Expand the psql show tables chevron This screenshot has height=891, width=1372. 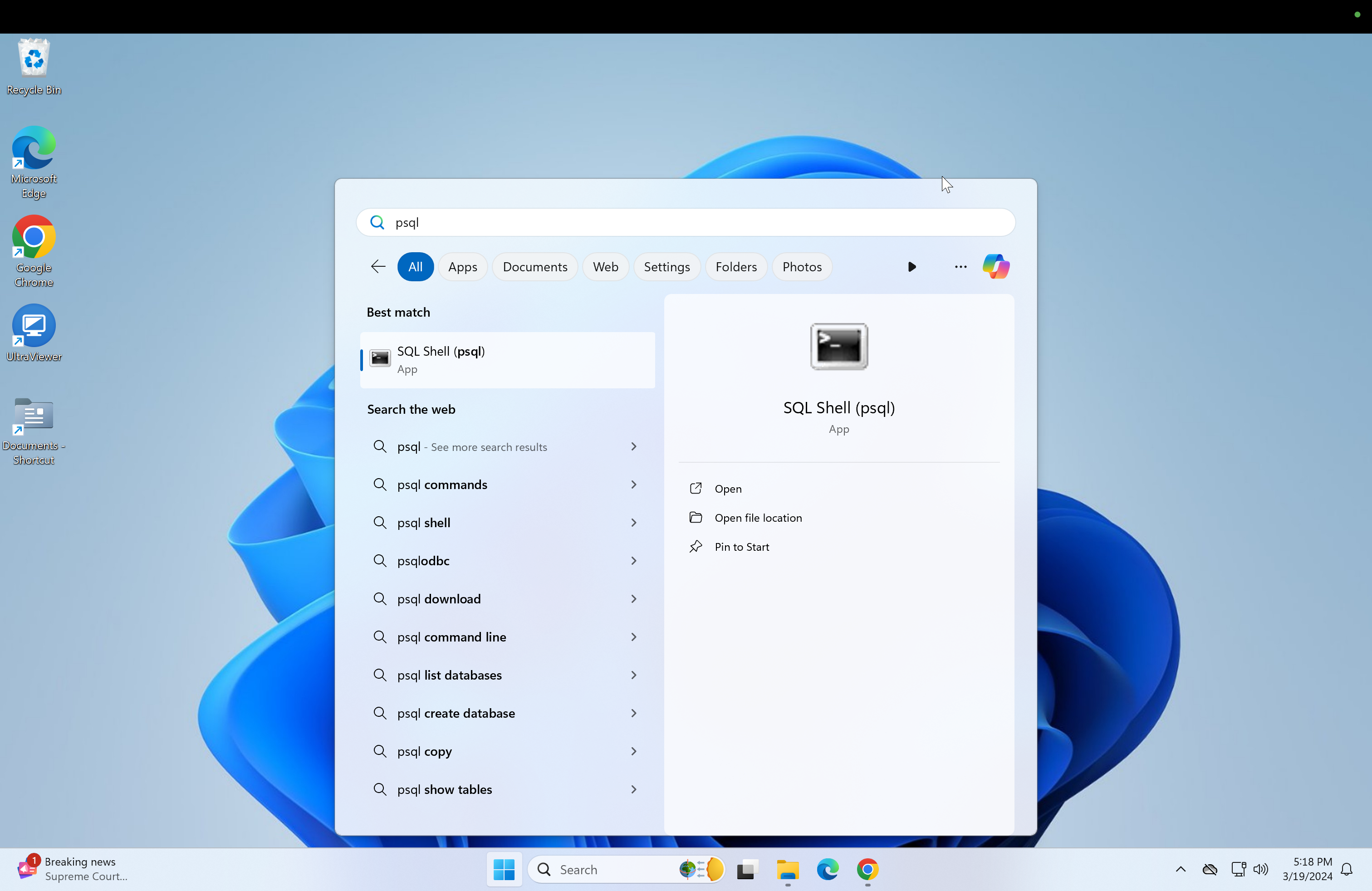click(633, 789)
